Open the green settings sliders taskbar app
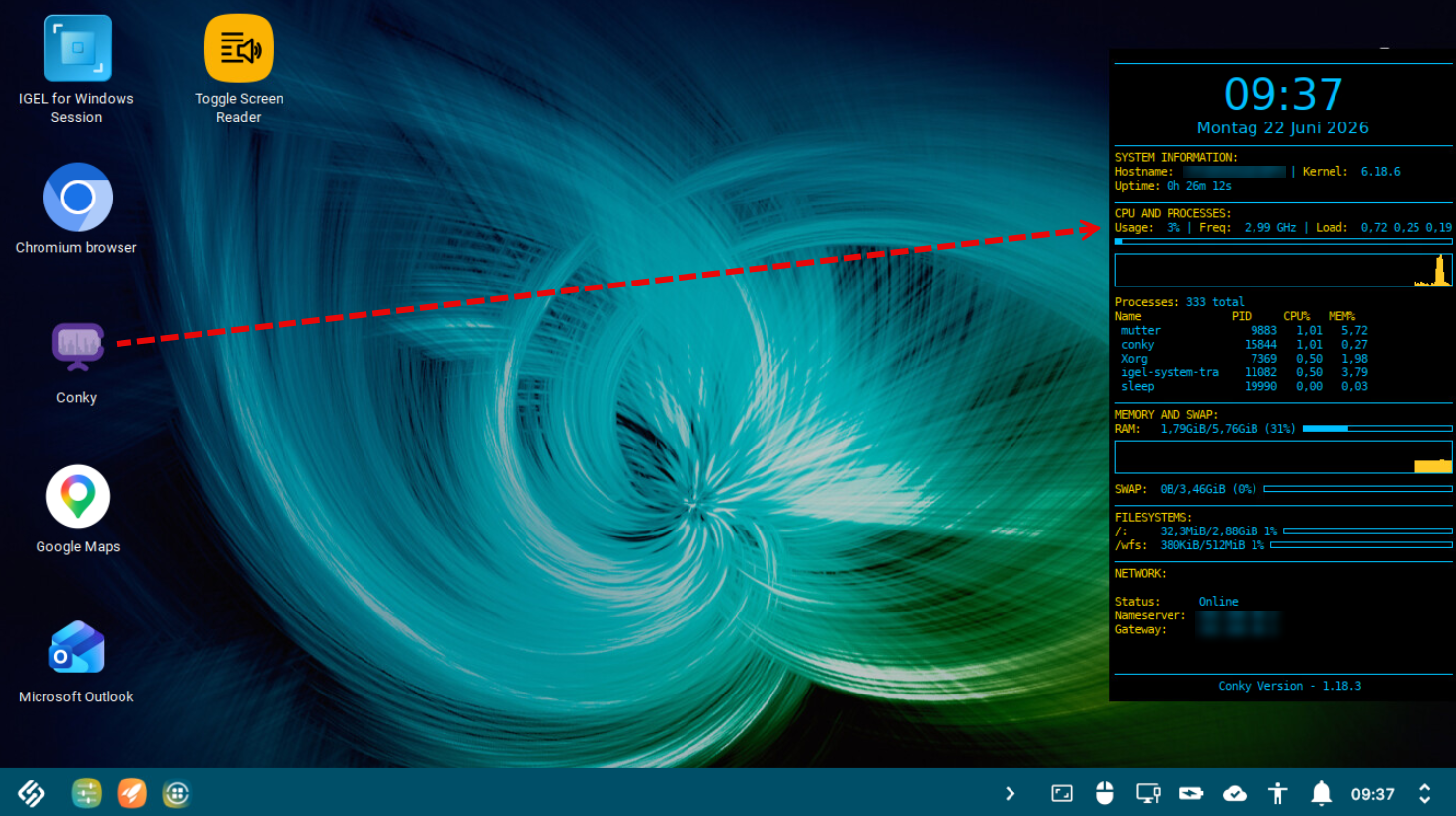1456x816 pixels. (87, 793)
